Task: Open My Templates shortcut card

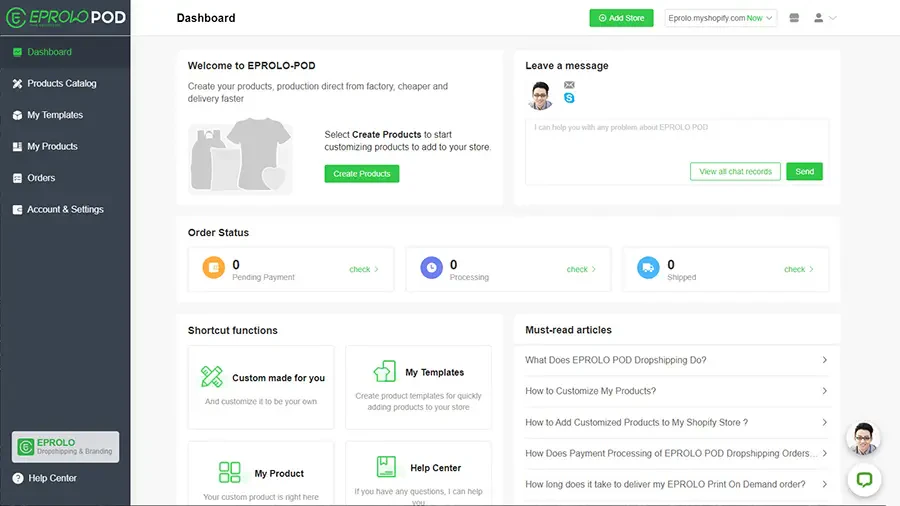Action: point(418,387)
